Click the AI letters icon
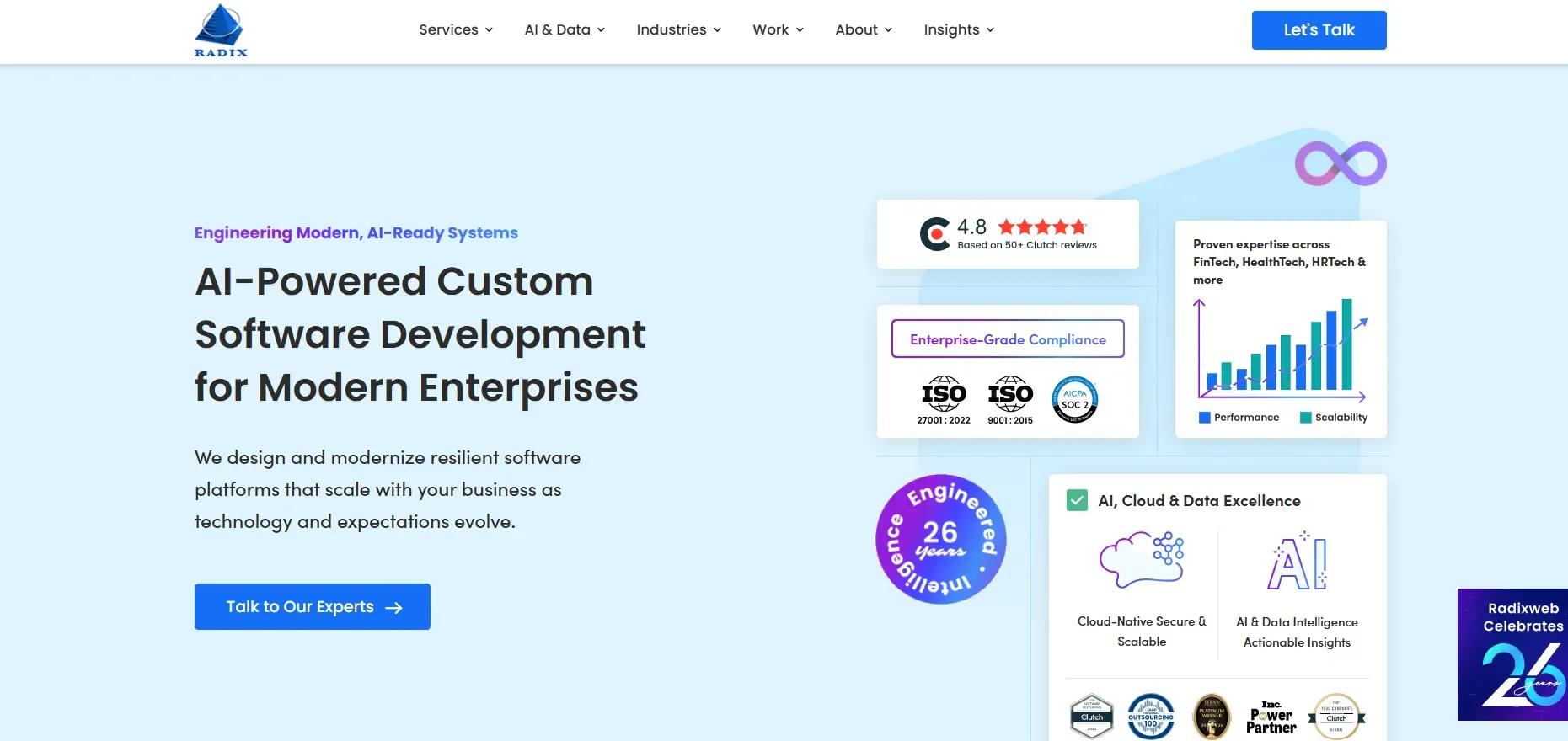Viewport: 1568px width, 741px height. coord(1298,561)
